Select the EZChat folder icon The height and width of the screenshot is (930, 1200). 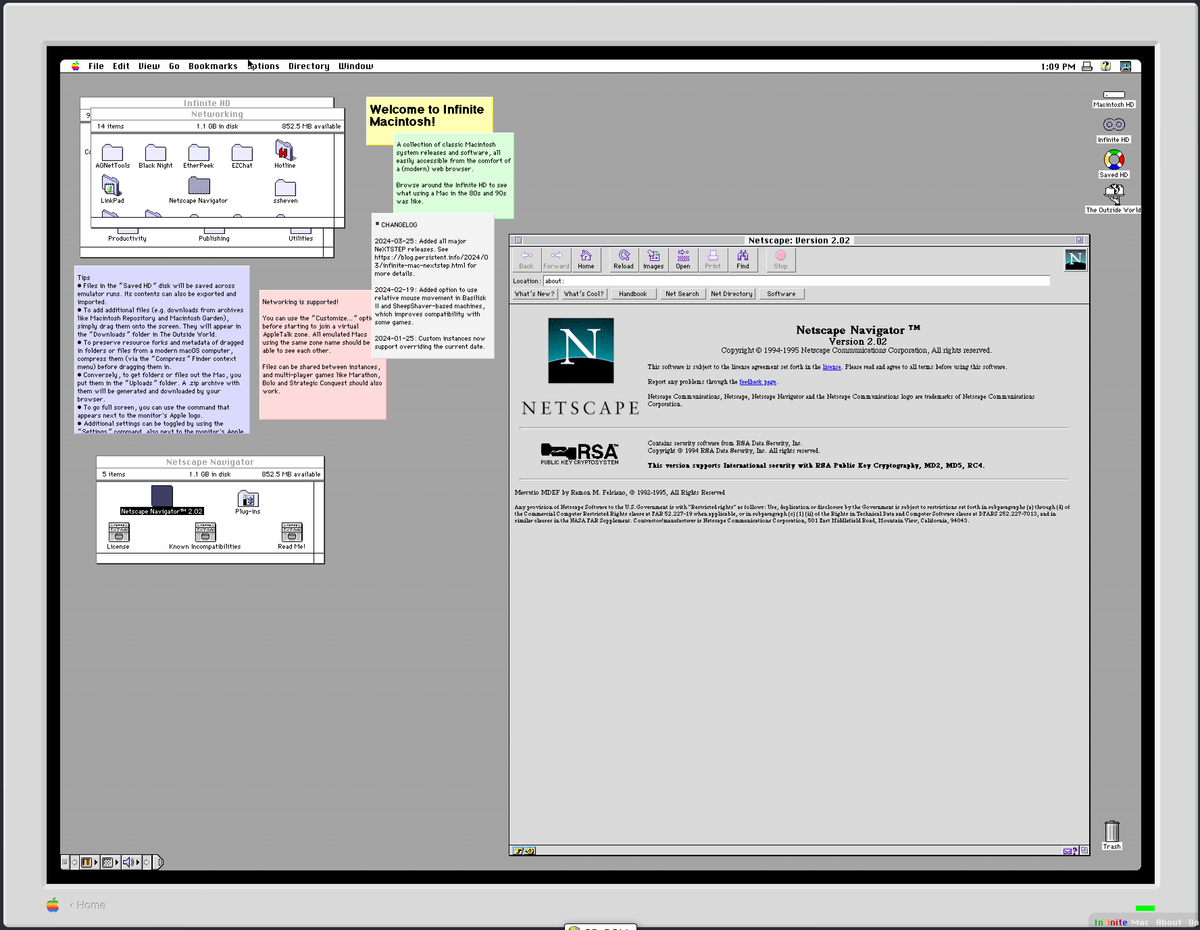coord(242,155)
